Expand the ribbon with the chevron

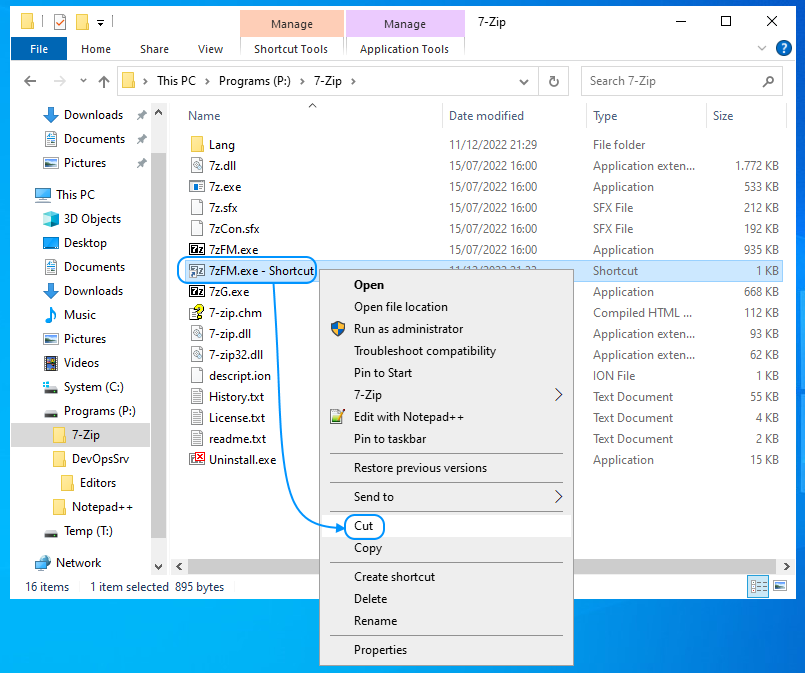click(762, 48)
